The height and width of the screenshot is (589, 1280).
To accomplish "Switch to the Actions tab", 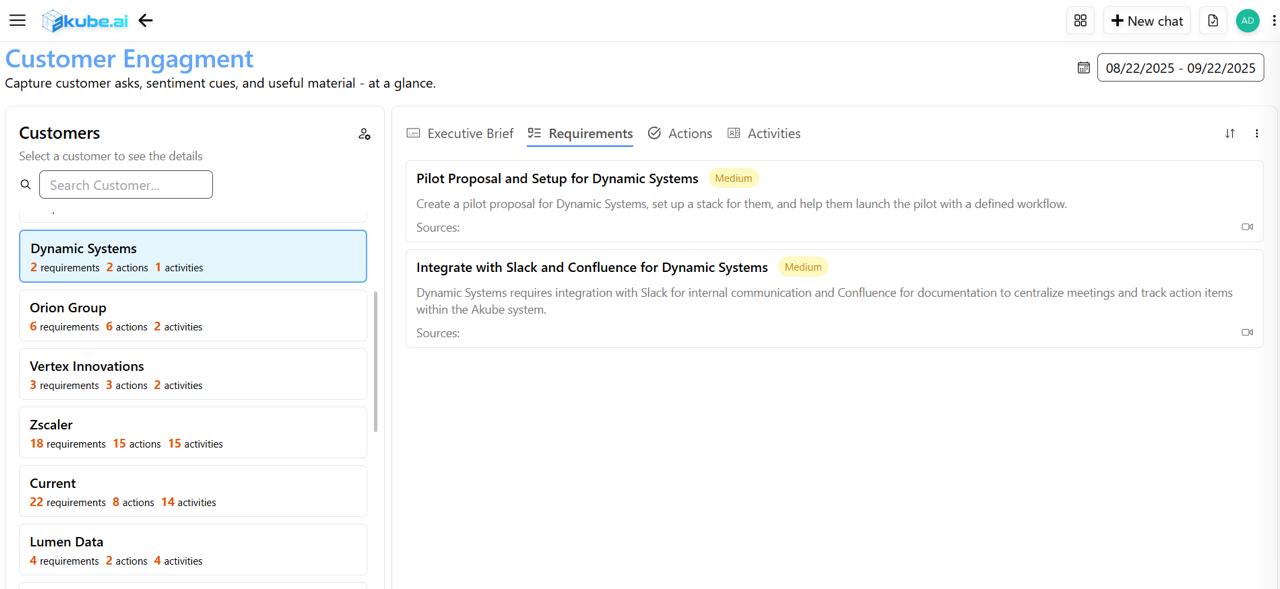I will pos(680,133).
